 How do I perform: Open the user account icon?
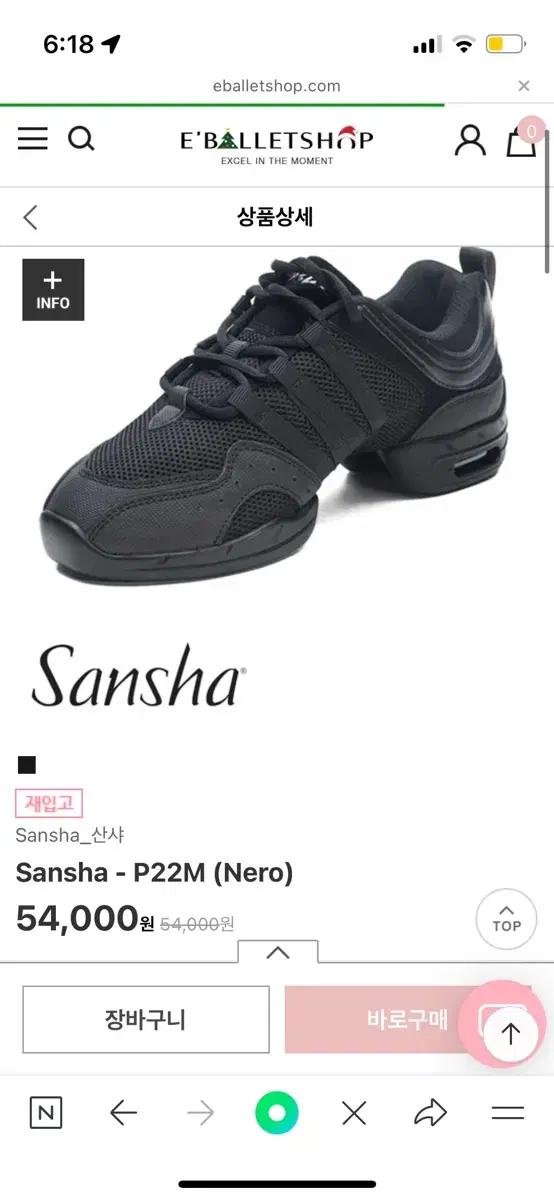tap(469, 140)
